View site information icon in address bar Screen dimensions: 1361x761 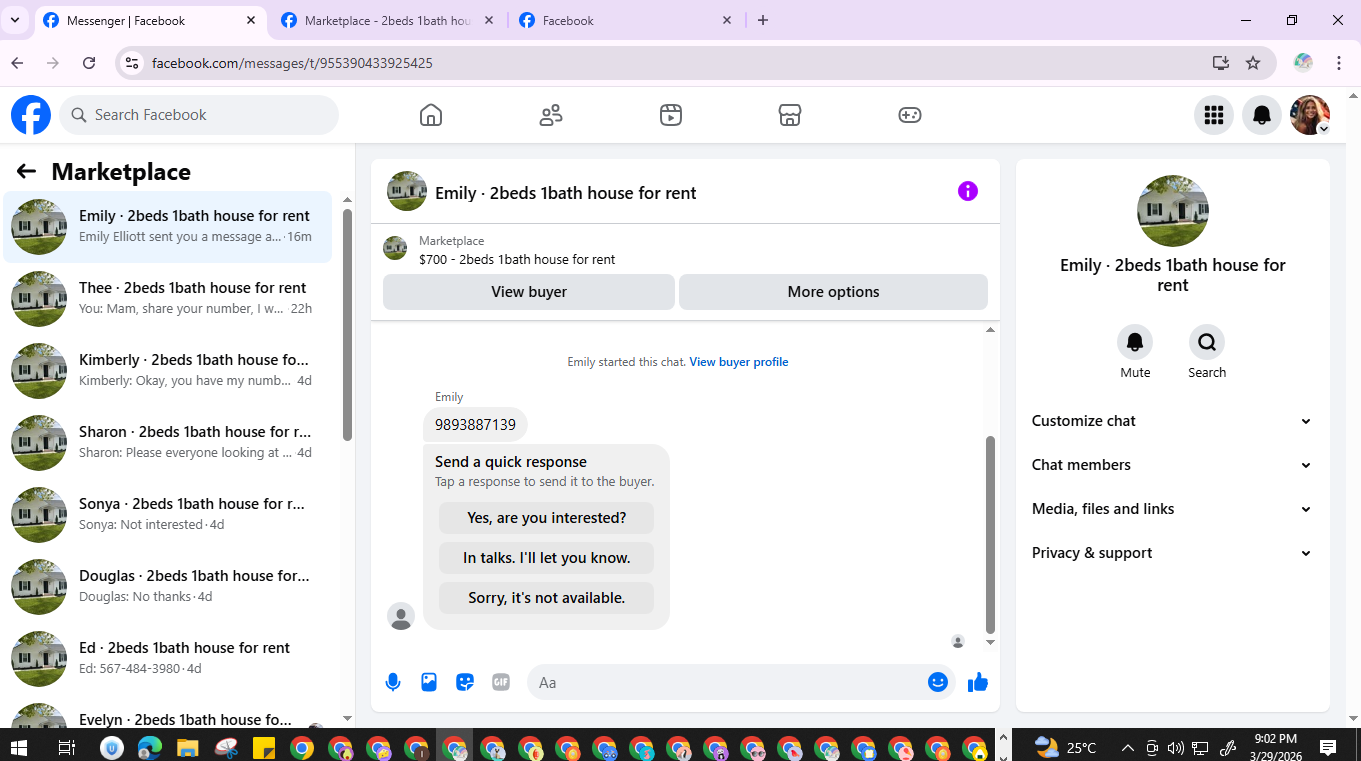131,63
